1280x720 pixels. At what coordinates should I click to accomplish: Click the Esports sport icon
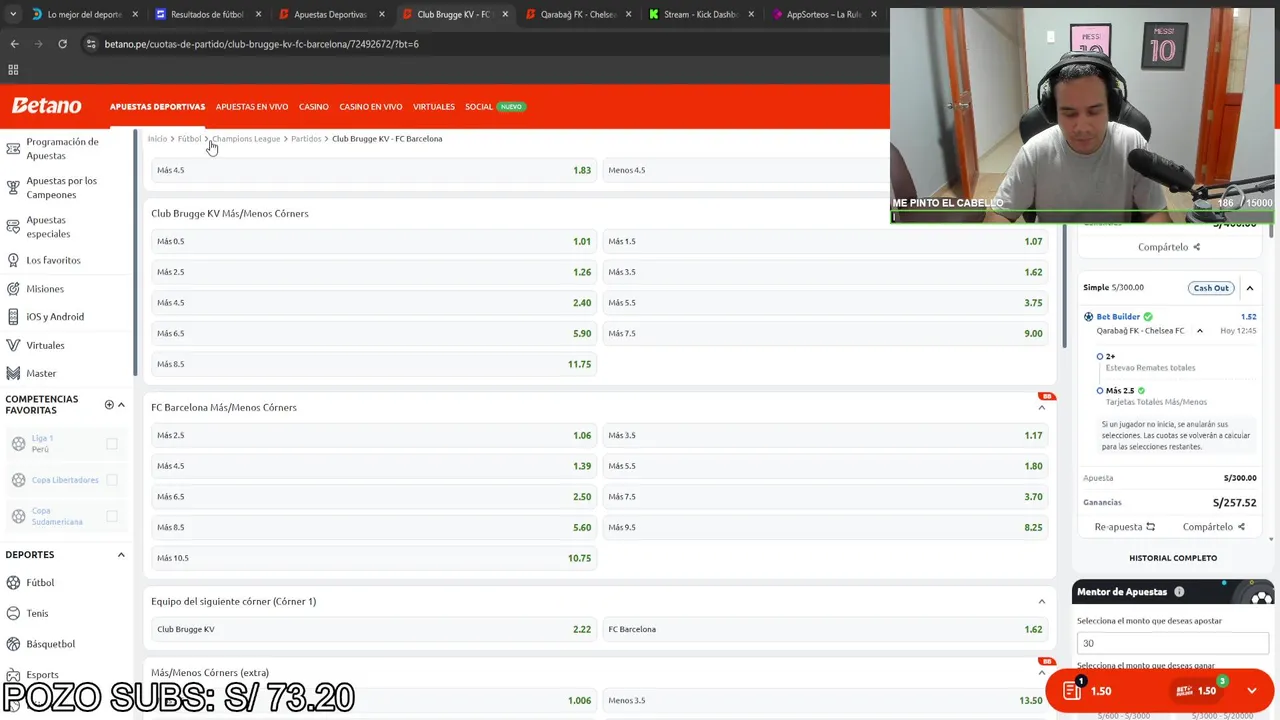pos(13,675)
